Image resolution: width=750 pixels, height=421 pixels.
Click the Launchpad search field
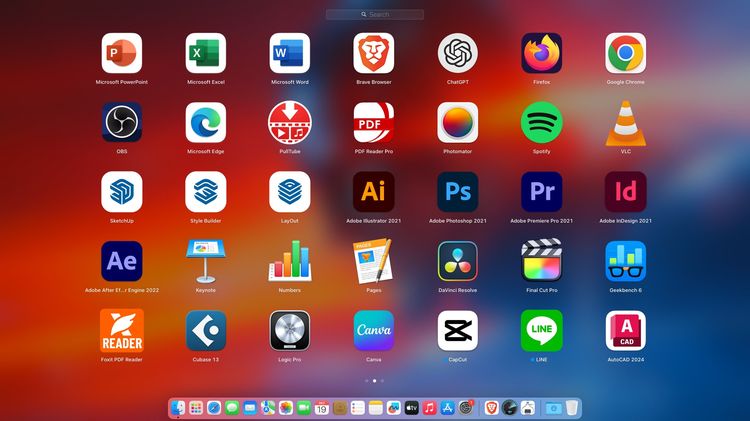point(375,15)
